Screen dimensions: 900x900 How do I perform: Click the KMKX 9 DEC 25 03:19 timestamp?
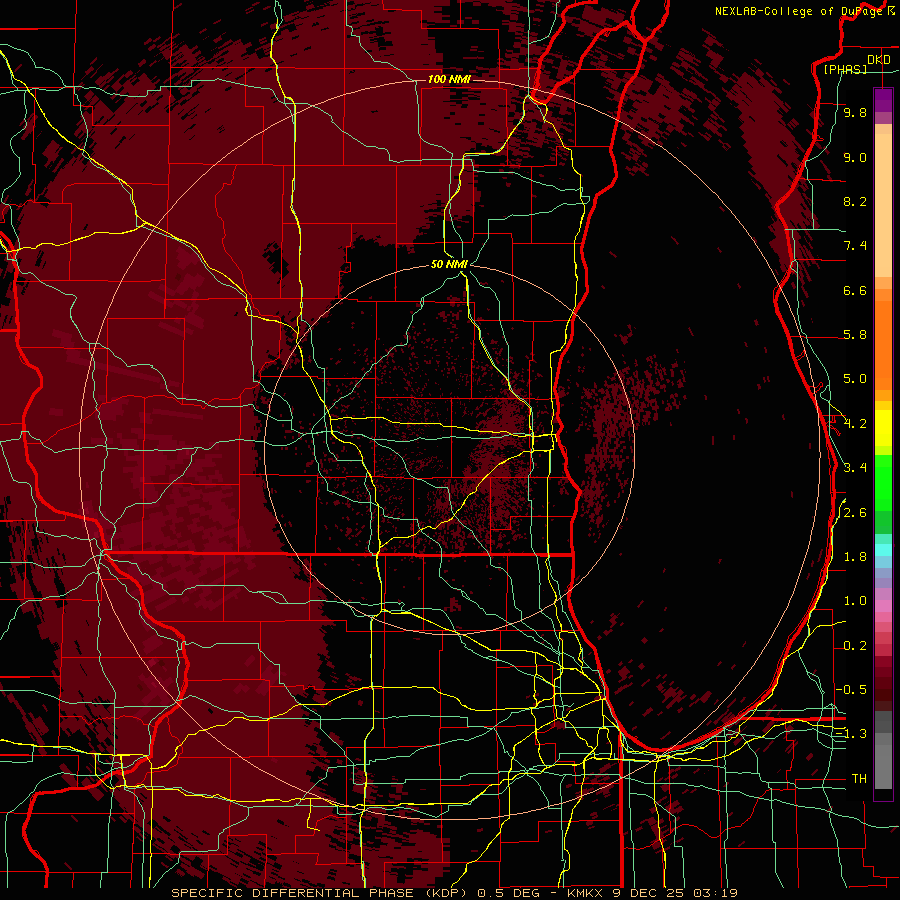(652, 893)
